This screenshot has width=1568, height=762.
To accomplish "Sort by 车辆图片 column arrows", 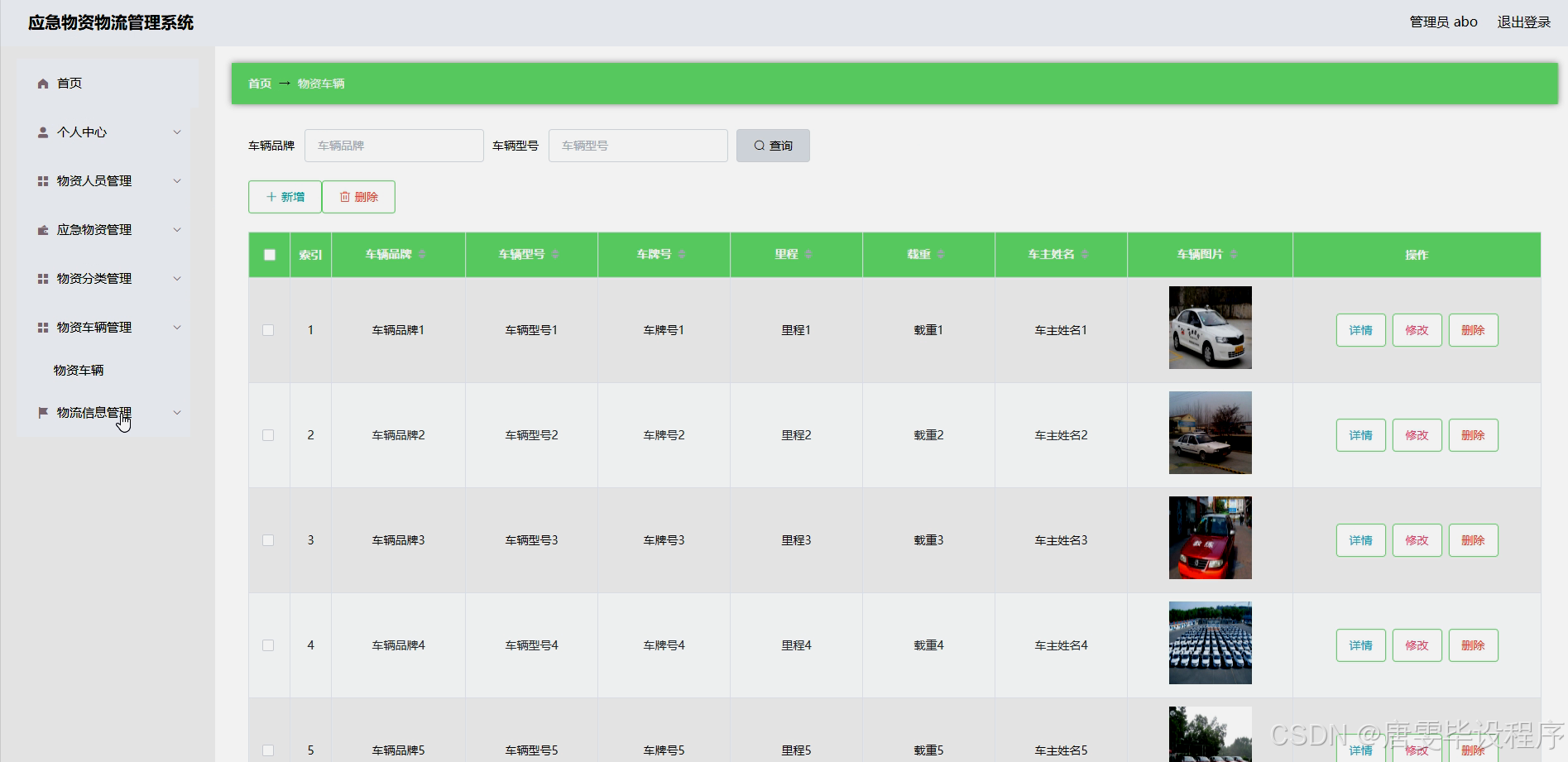I will pos(1234,254).
